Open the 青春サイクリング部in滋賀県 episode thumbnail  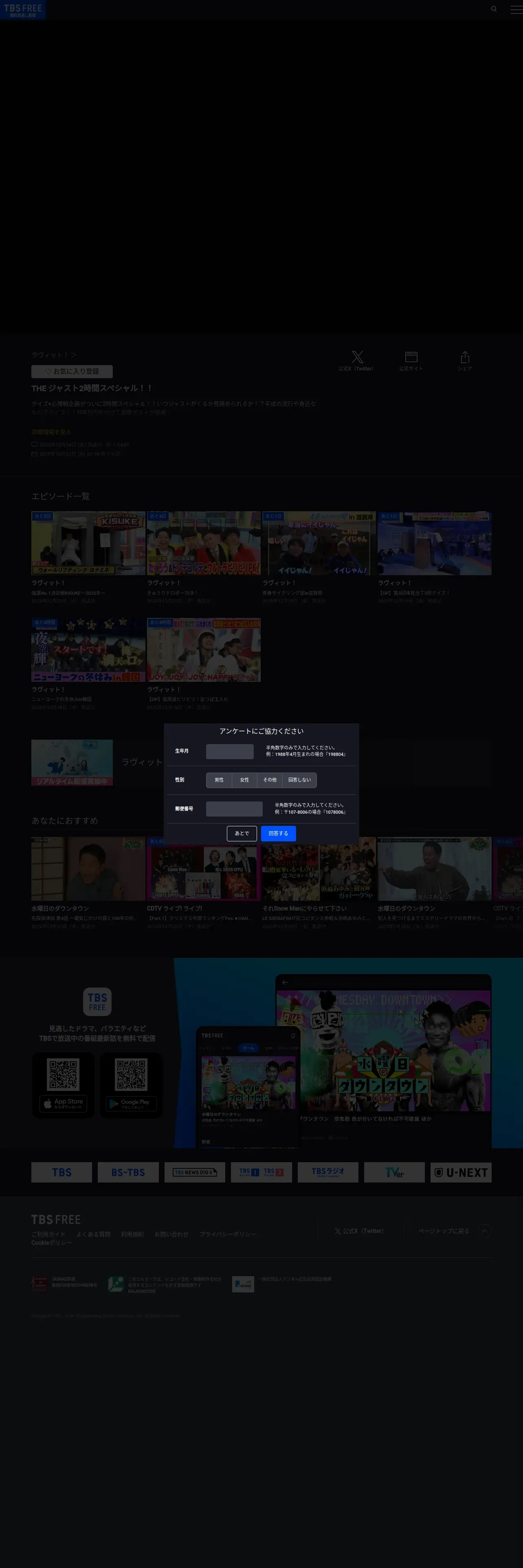coord(319,543)
